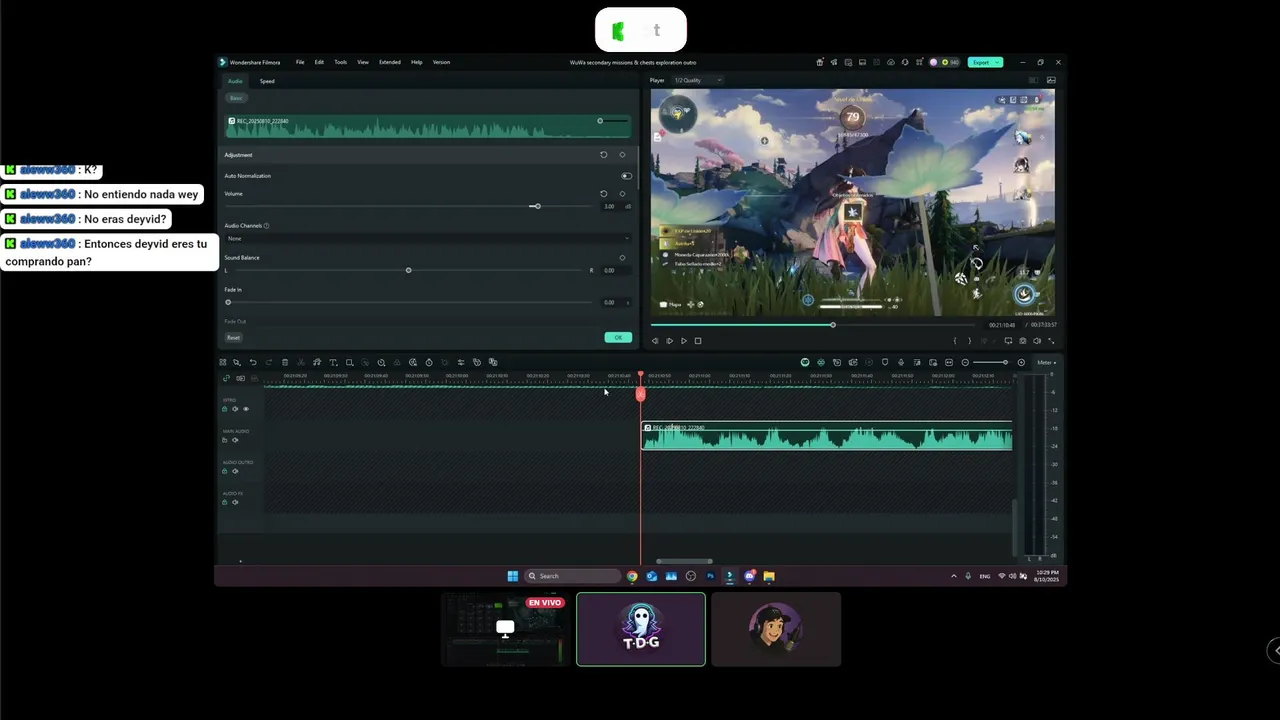Viewport: 1280px width, 720px height.
Task: Mute the AUDIO OUTRO track
Action: [x=235, y=471]
